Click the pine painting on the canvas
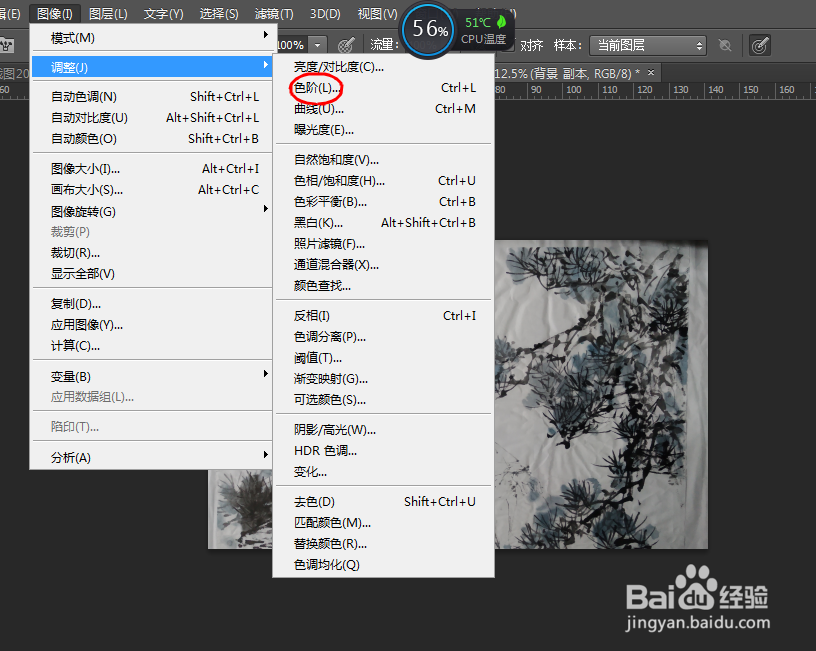 [601, 394]
